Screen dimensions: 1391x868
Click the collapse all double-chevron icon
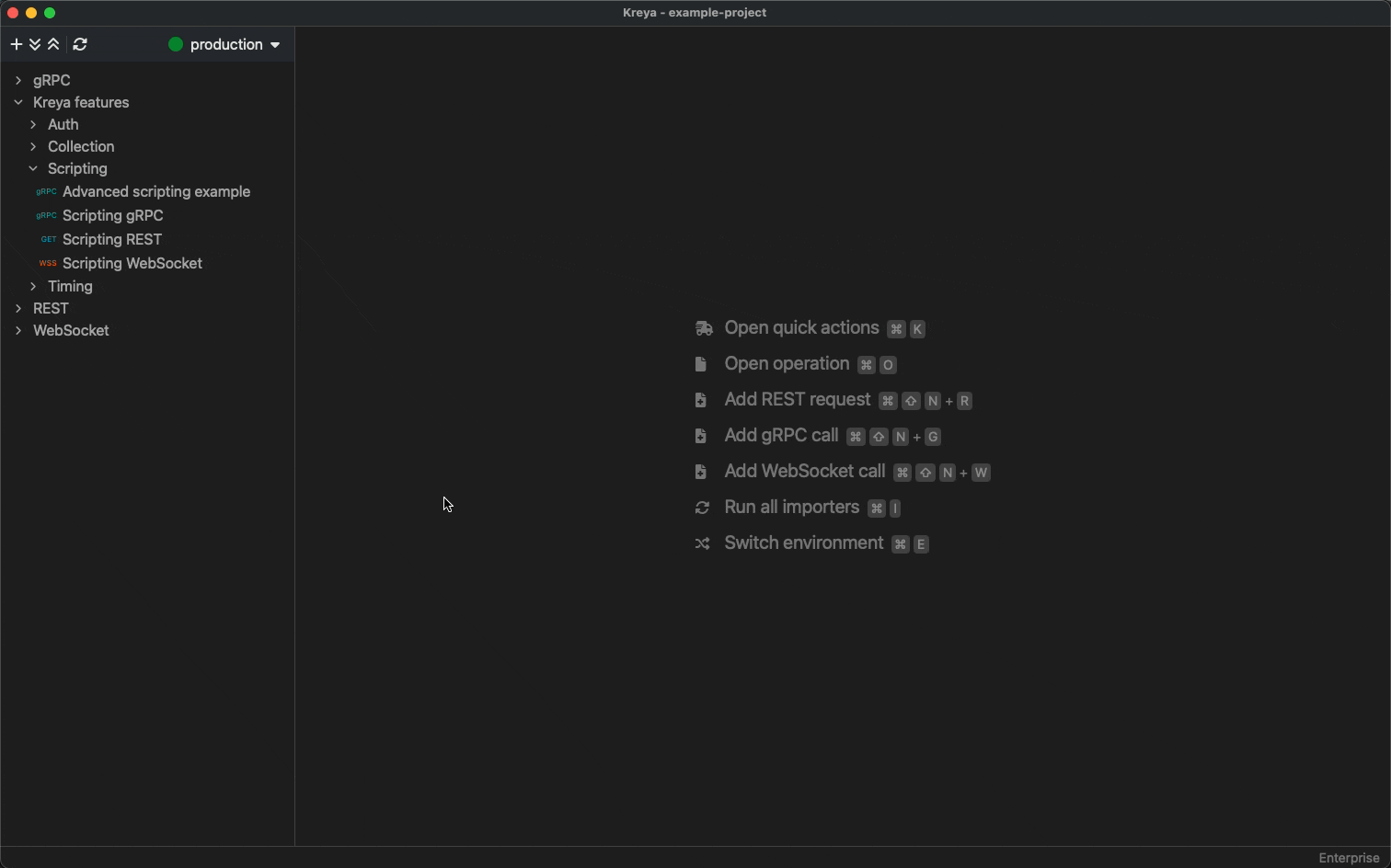[53, 44]
